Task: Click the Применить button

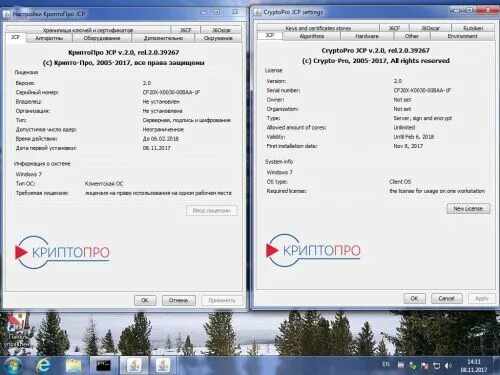Action: pos(222,300)
